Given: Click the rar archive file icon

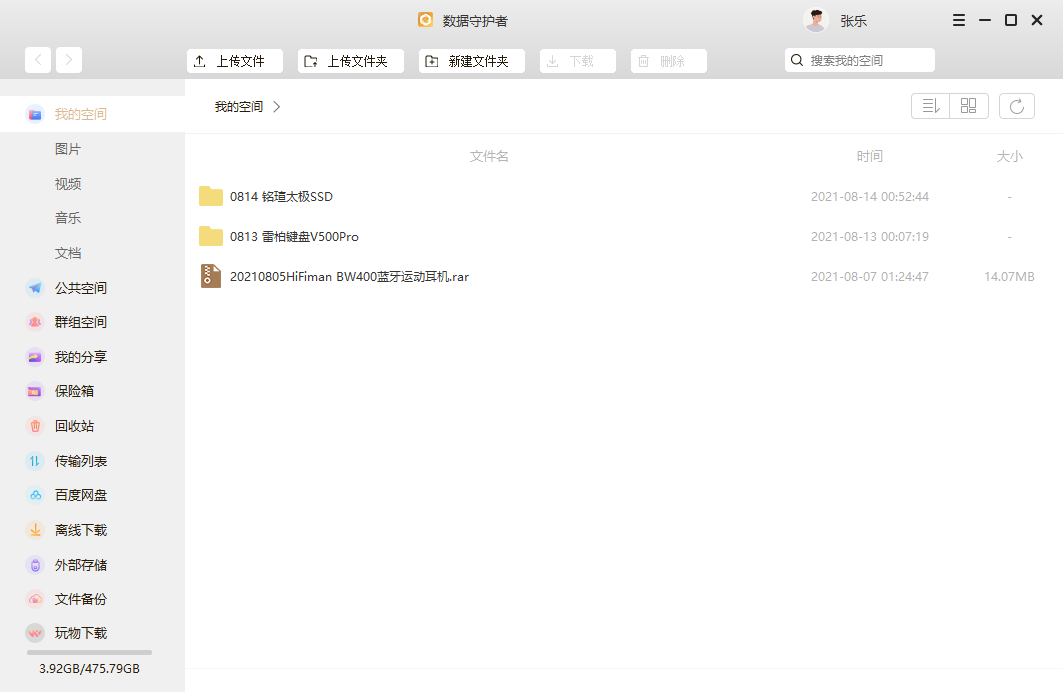Looking at the screenshot, I should [211, 276].
